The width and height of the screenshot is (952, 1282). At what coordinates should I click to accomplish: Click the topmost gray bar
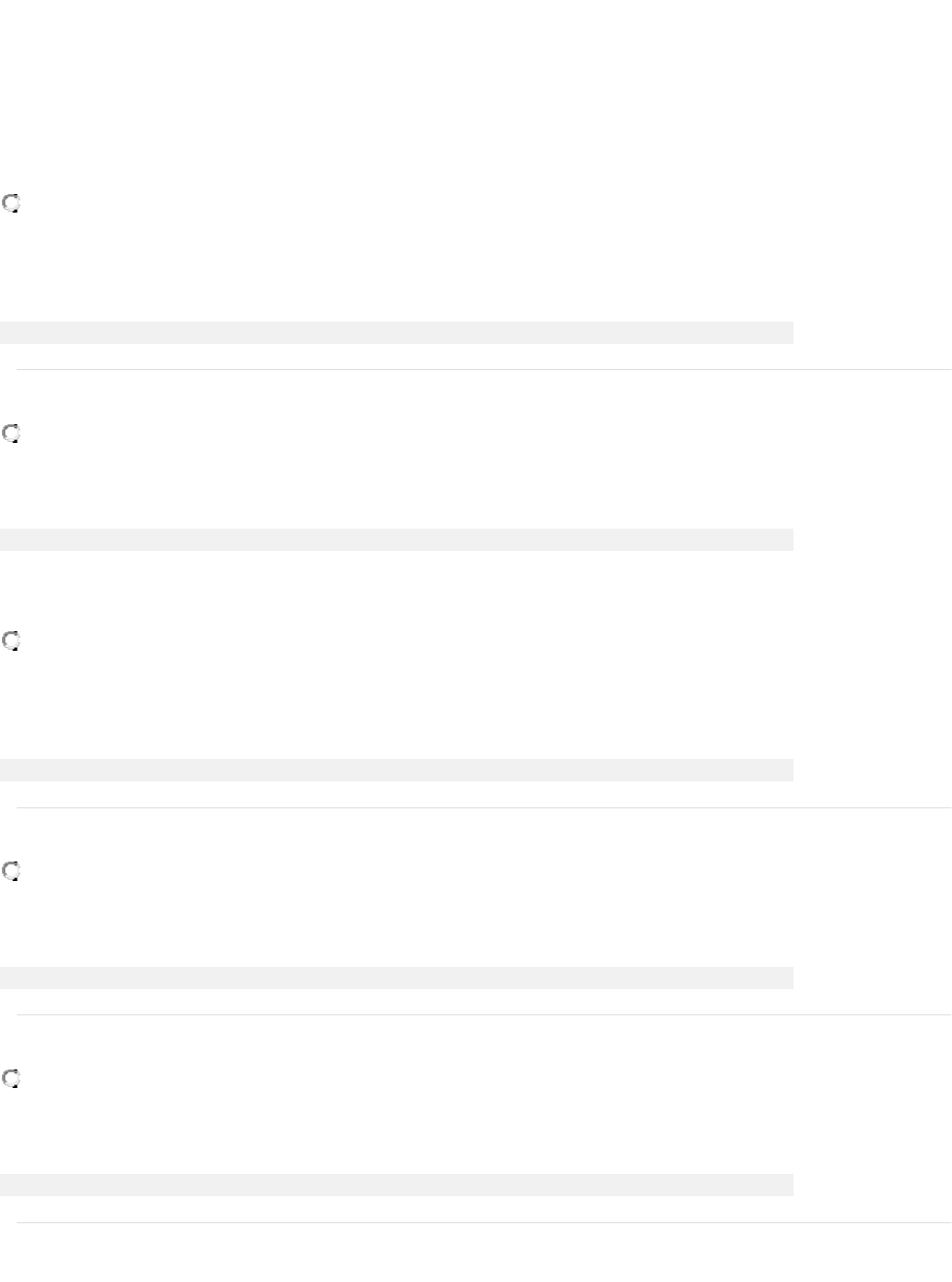pos(396,333)
